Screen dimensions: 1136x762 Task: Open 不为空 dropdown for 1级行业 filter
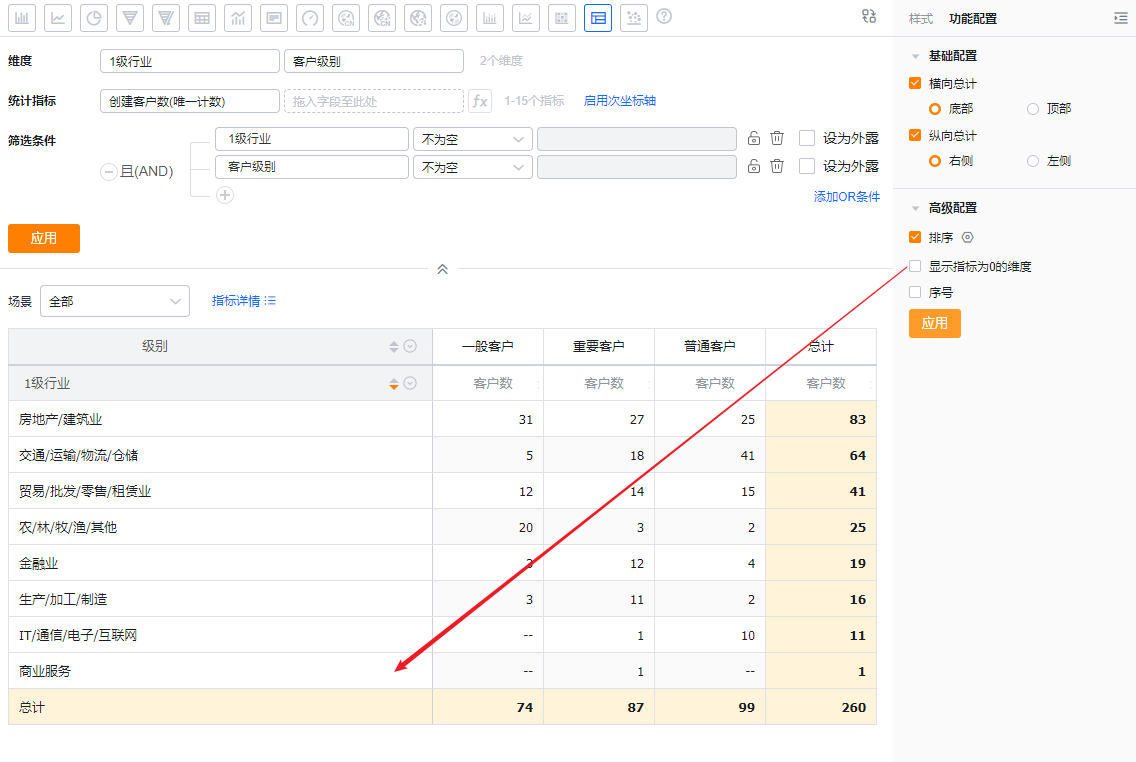coord(472,139)
